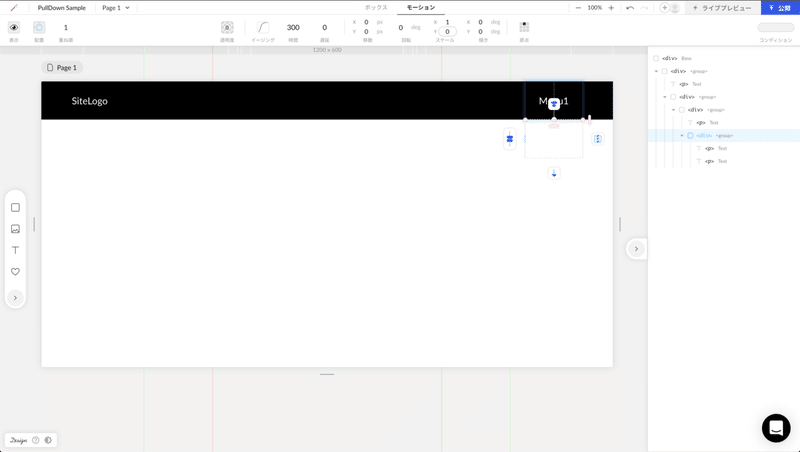The image size is (800, 452).
Task: Click the column layout icon right of selection
Action: coord(598,139)
